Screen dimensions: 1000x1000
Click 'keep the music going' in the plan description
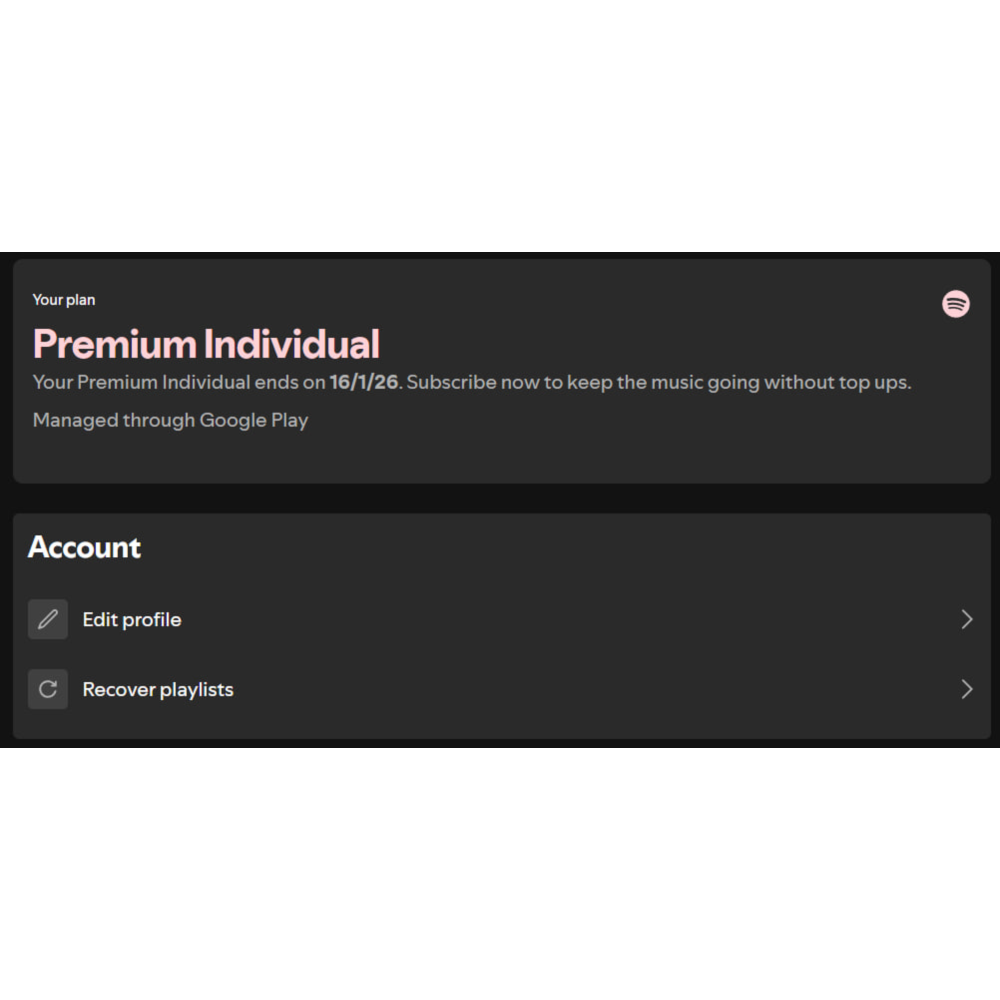[x=663, y=382]
